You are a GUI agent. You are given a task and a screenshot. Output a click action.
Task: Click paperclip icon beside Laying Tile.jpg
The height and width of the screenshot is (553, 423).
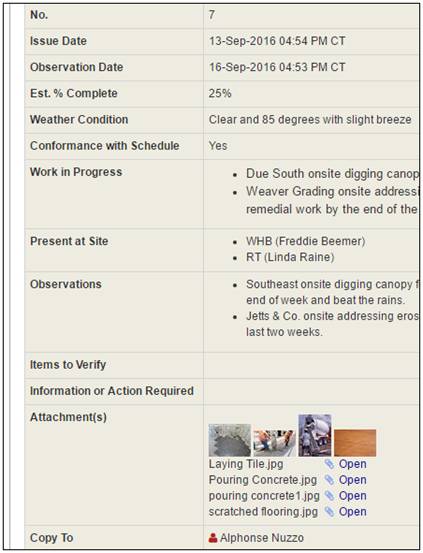tap(329, 464)
